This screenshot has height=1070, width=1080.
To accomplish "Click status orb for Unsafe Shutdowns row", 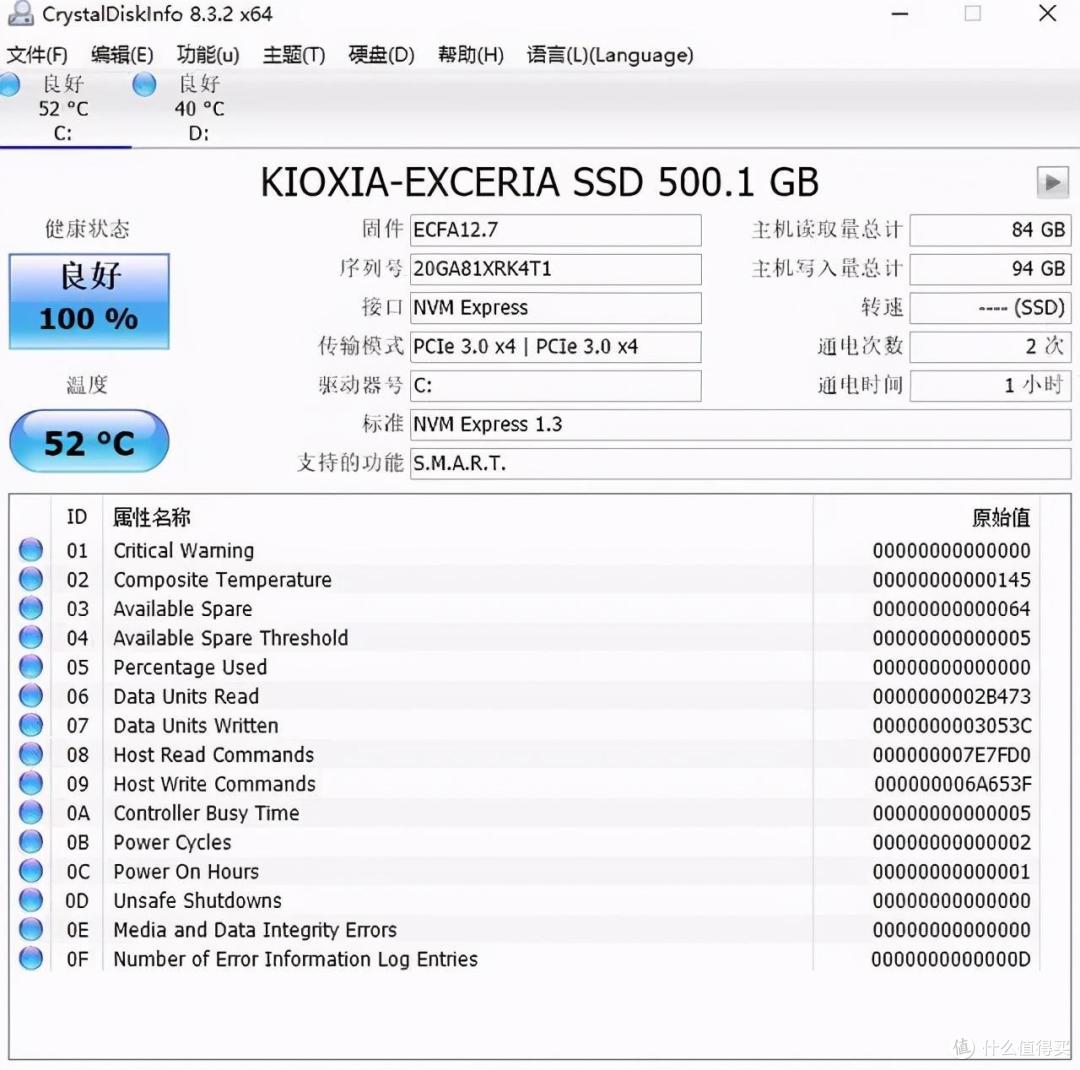I will pyautogui.click(x=31, y=900).
